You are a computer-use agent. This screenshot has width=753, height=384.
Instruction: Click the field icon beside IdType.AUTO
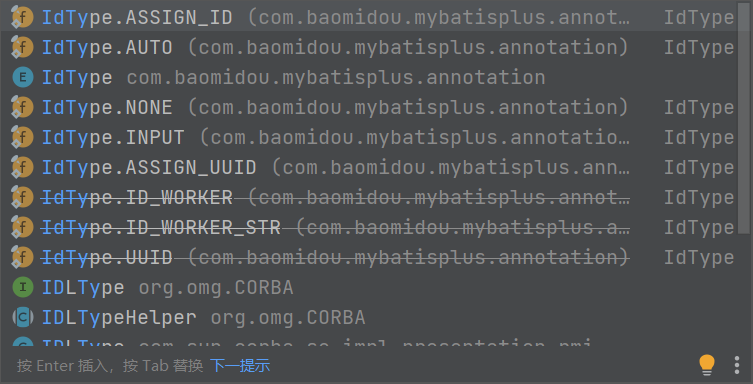click(22, 48)
